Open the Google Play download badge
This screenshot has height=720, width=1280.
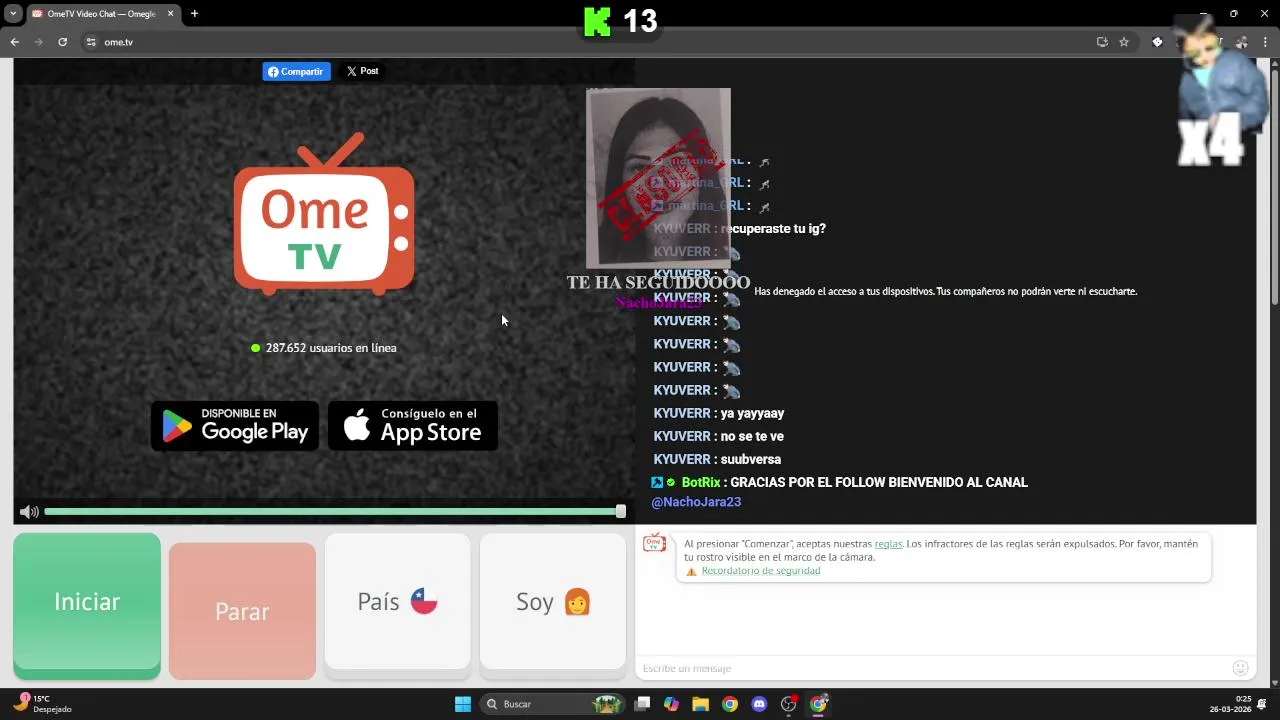click(235, 425)
